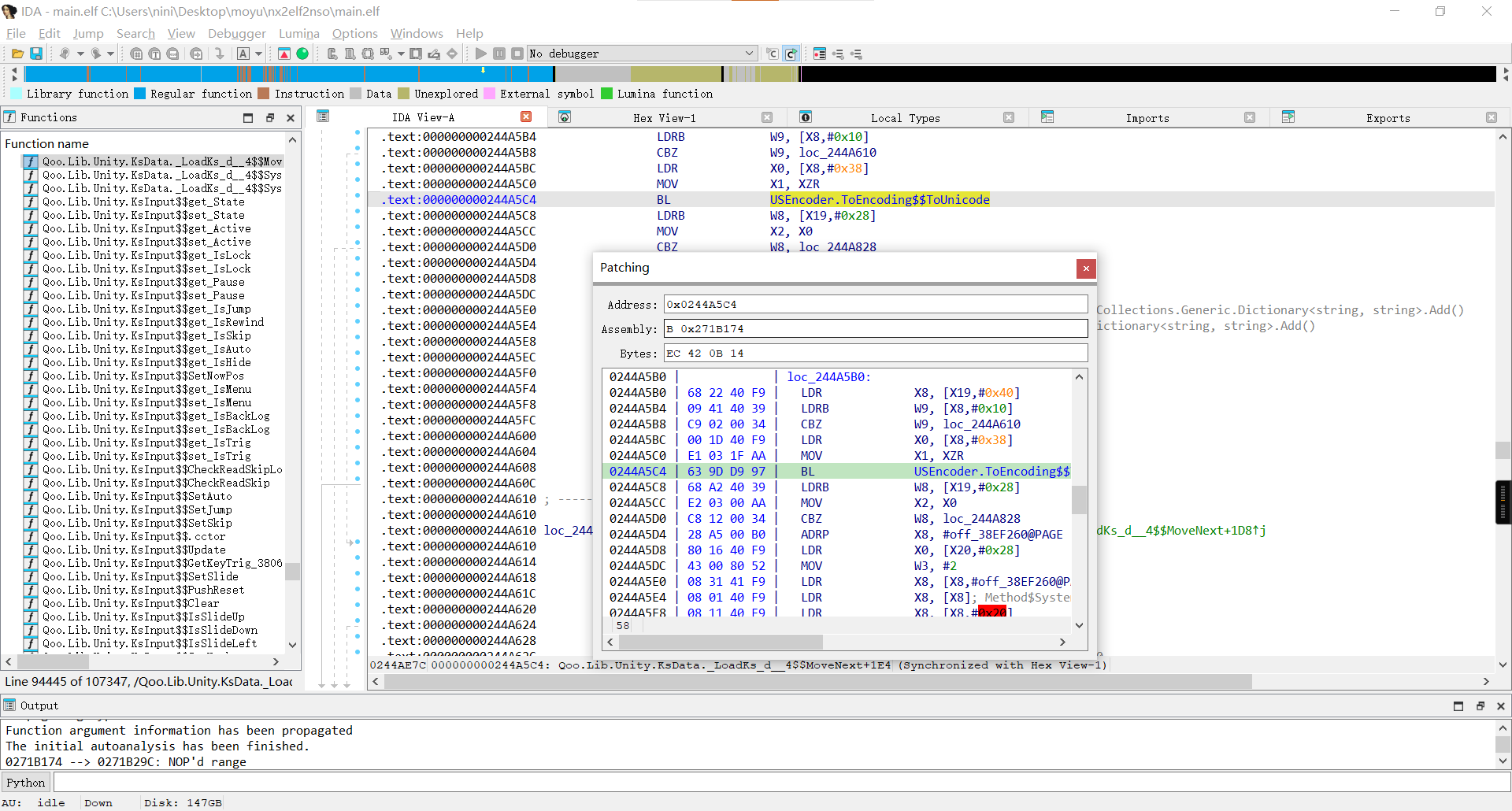Close the Patching dialog
This screenshot has width=1512, height=811.
tap(1086, 268)
